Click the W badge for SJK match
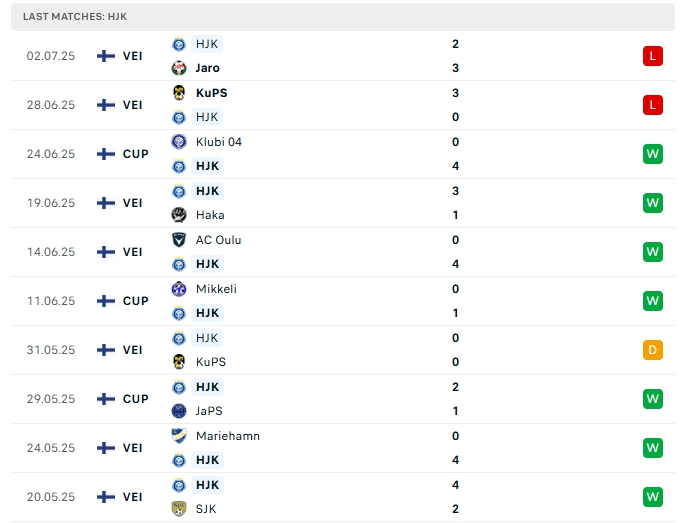The image size is (686, 523). 653,497
